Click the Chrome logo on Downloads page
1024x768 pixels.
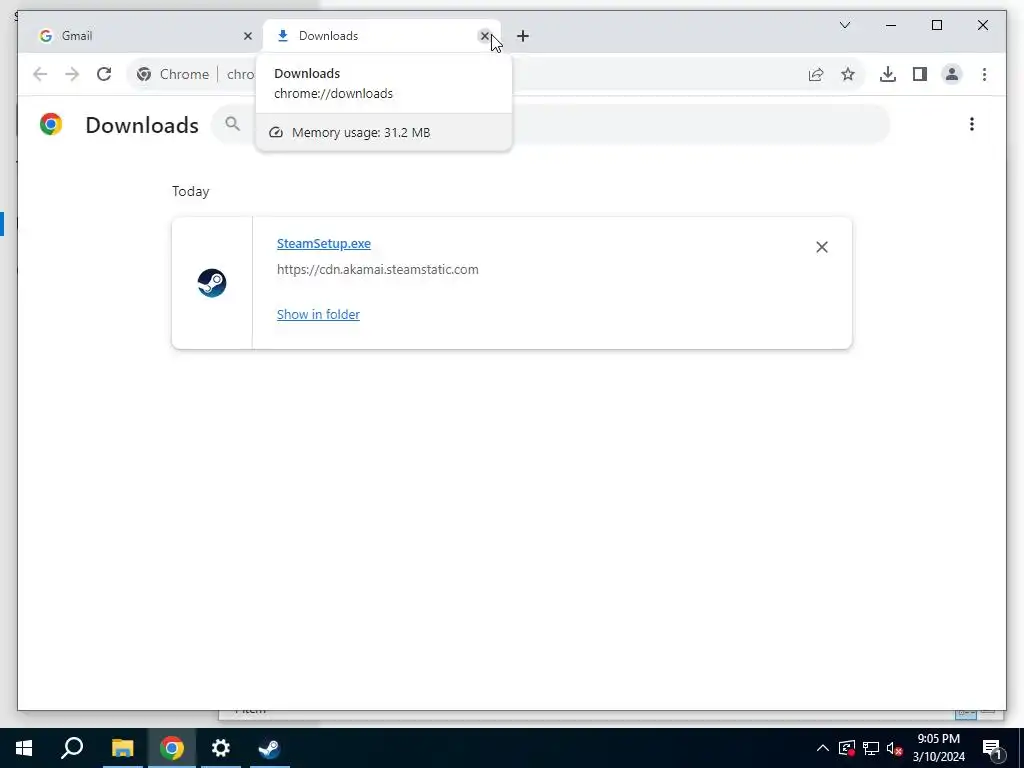(51, 124)
